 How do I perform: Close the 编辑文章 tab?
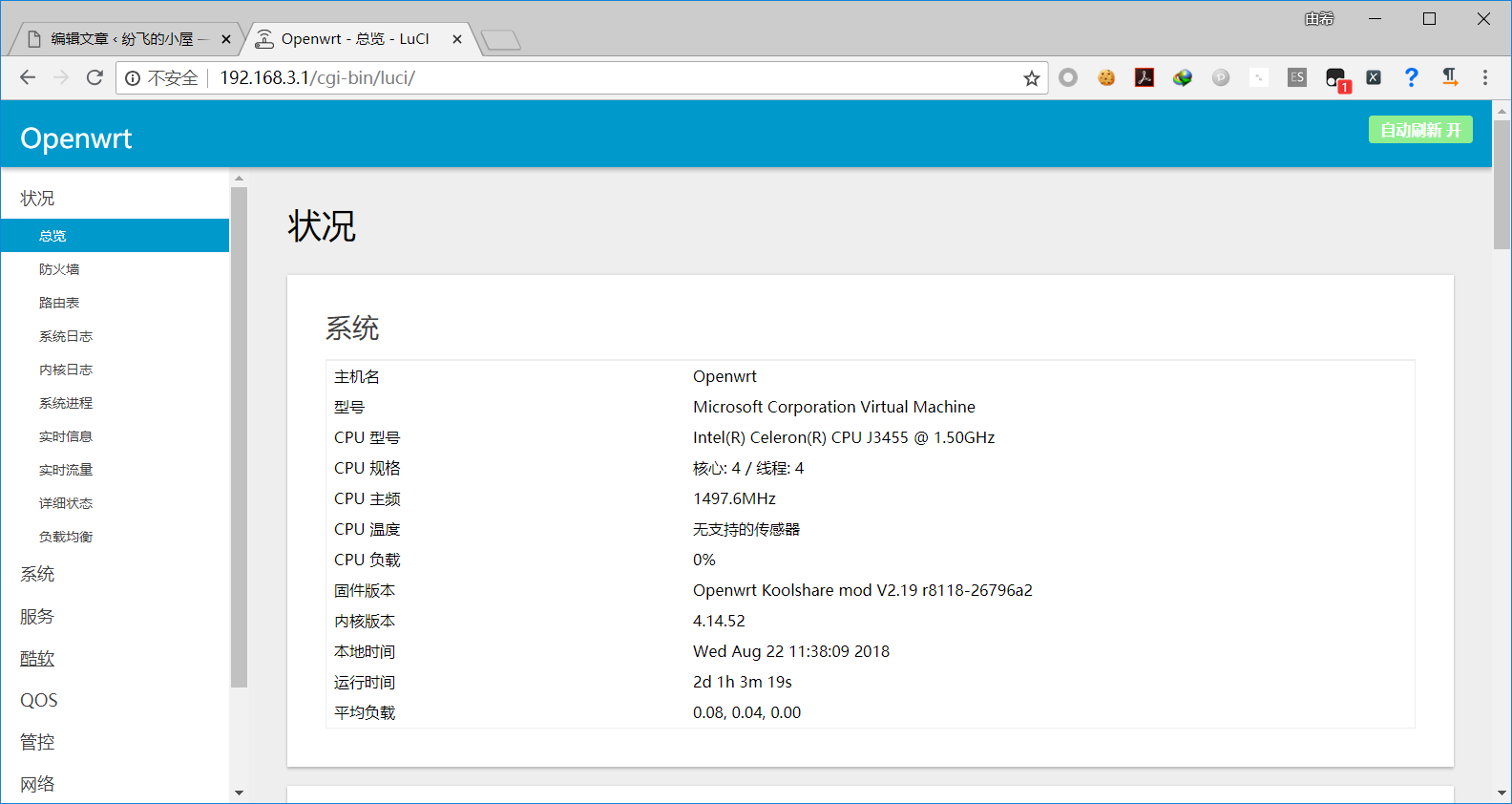pyautogui.click(x=226, y=39)
